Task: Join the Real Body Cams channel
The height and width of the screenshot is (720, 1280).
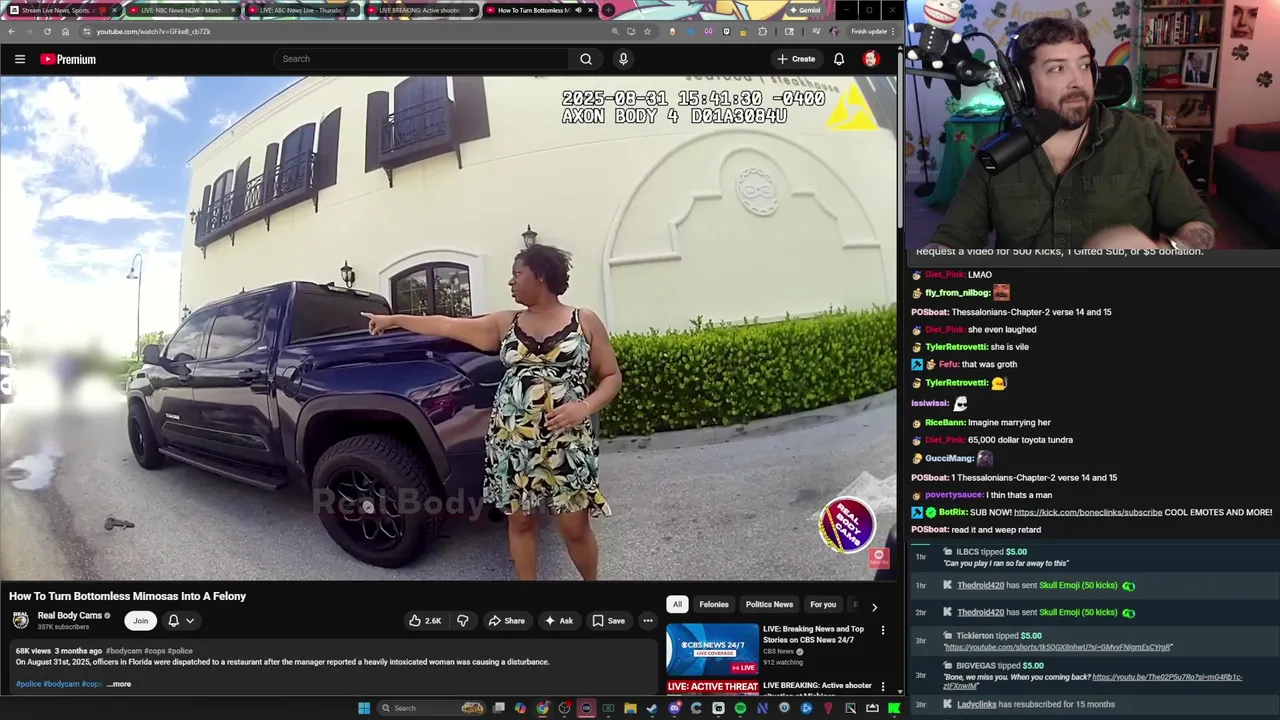Action: (141, 621)
